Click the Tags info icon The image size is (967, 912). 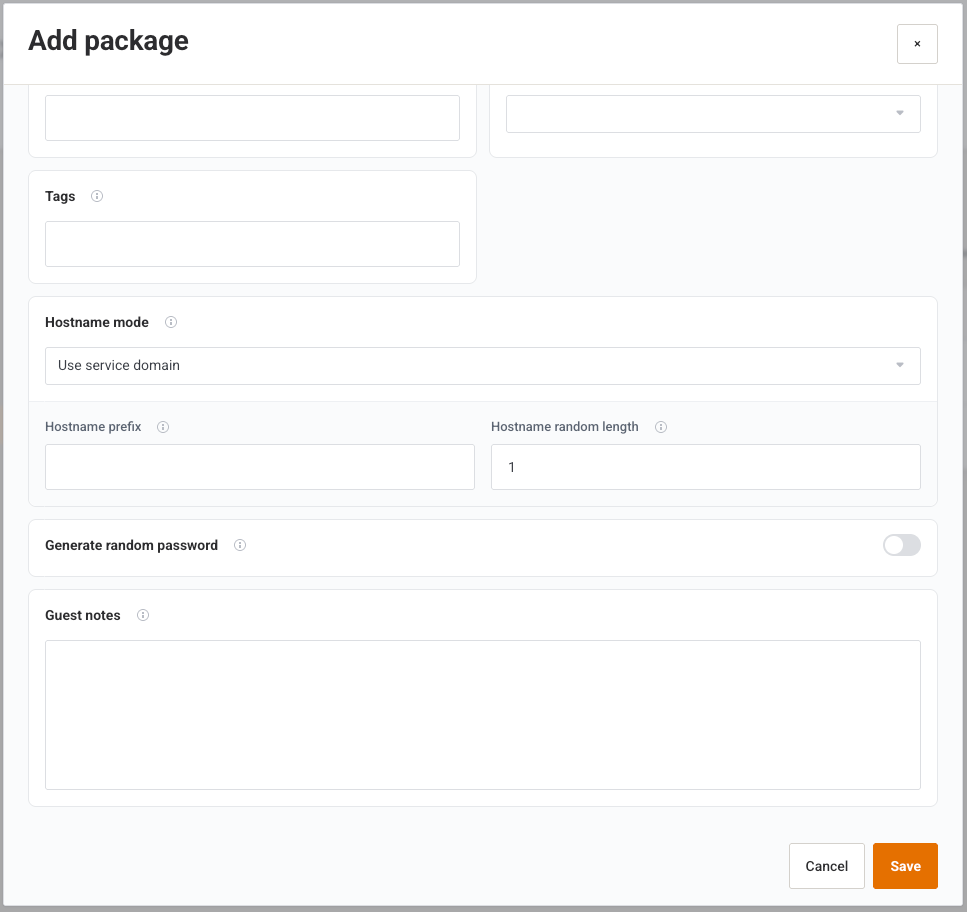(97, 196)
